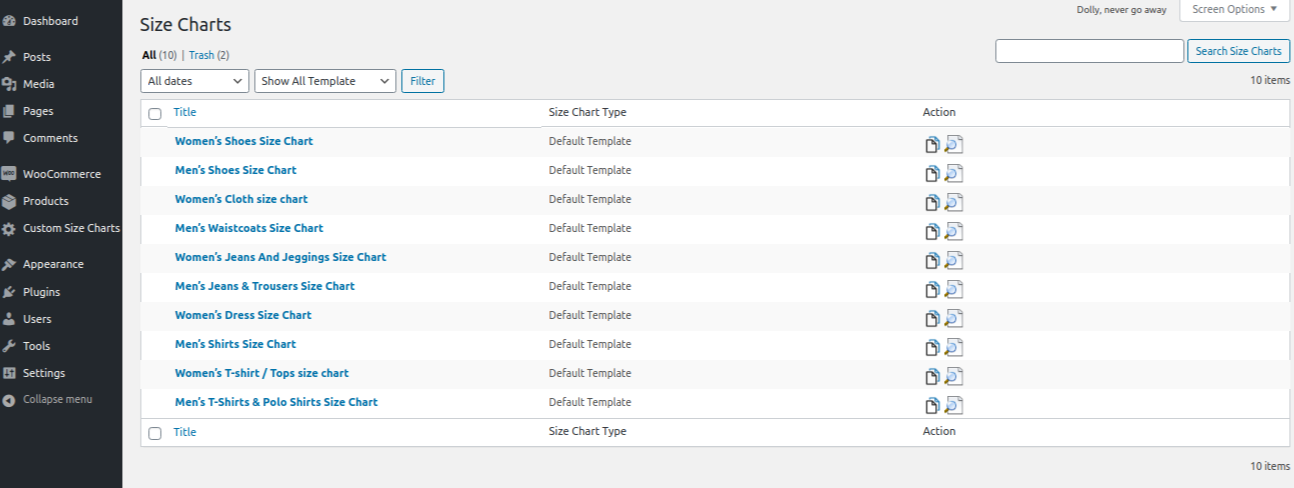Clone the Women's Shoes Size Chart
Viewport: 1294px width, 488px height.
(x=932, y=145)
